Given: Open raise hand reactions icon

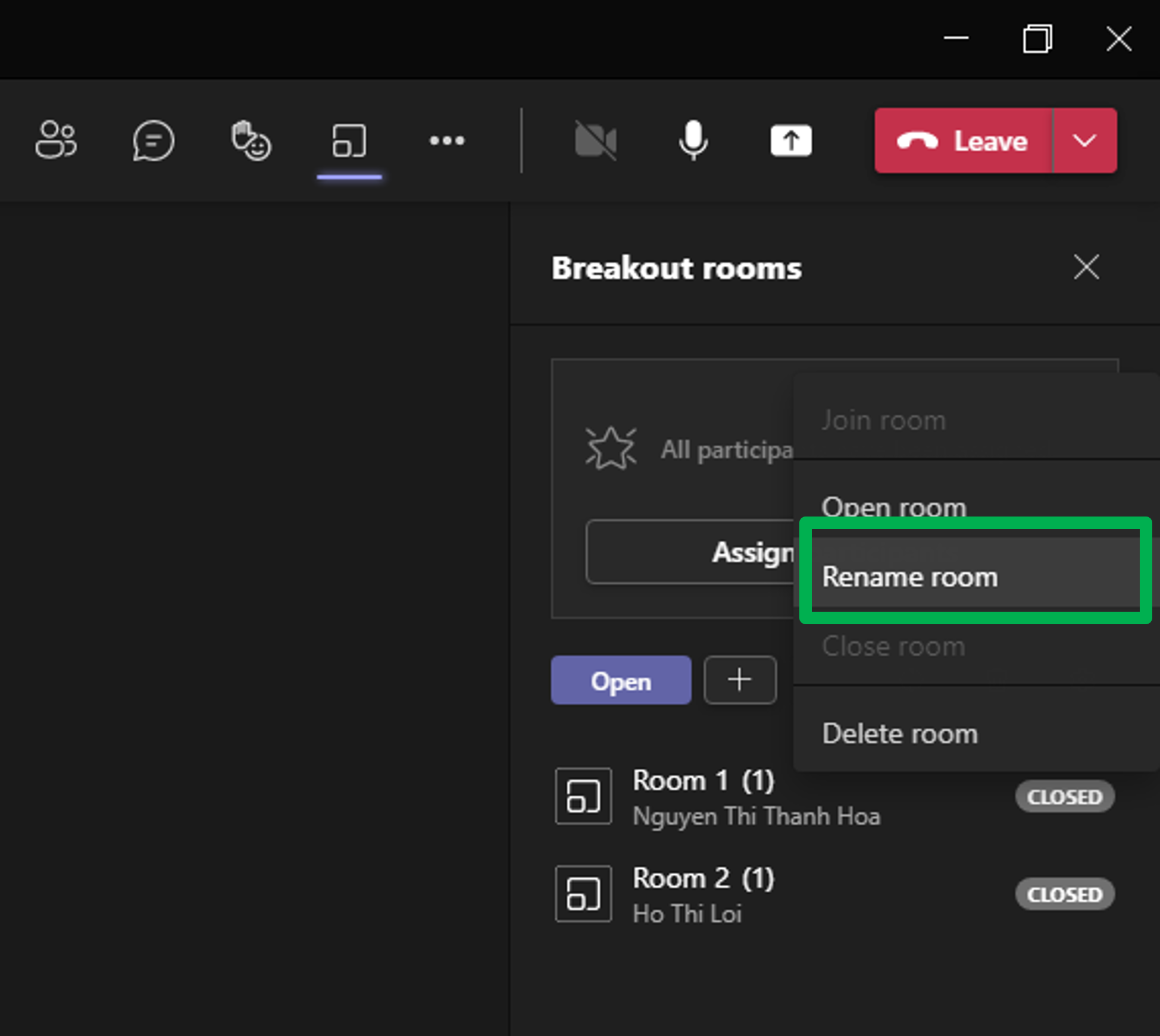Looking at the screenshot, I should click(x=251, y=140).
